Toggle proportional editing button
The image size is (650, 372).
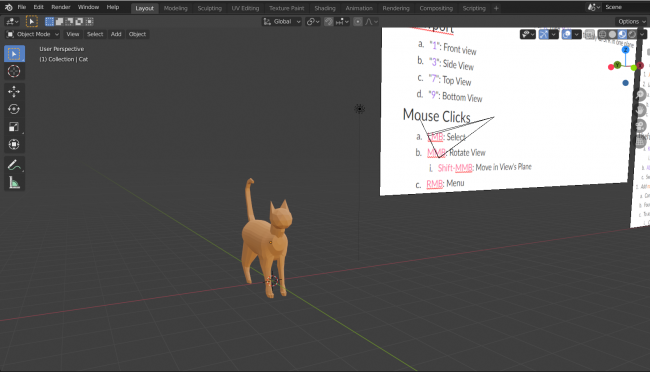tap(358, 22)
